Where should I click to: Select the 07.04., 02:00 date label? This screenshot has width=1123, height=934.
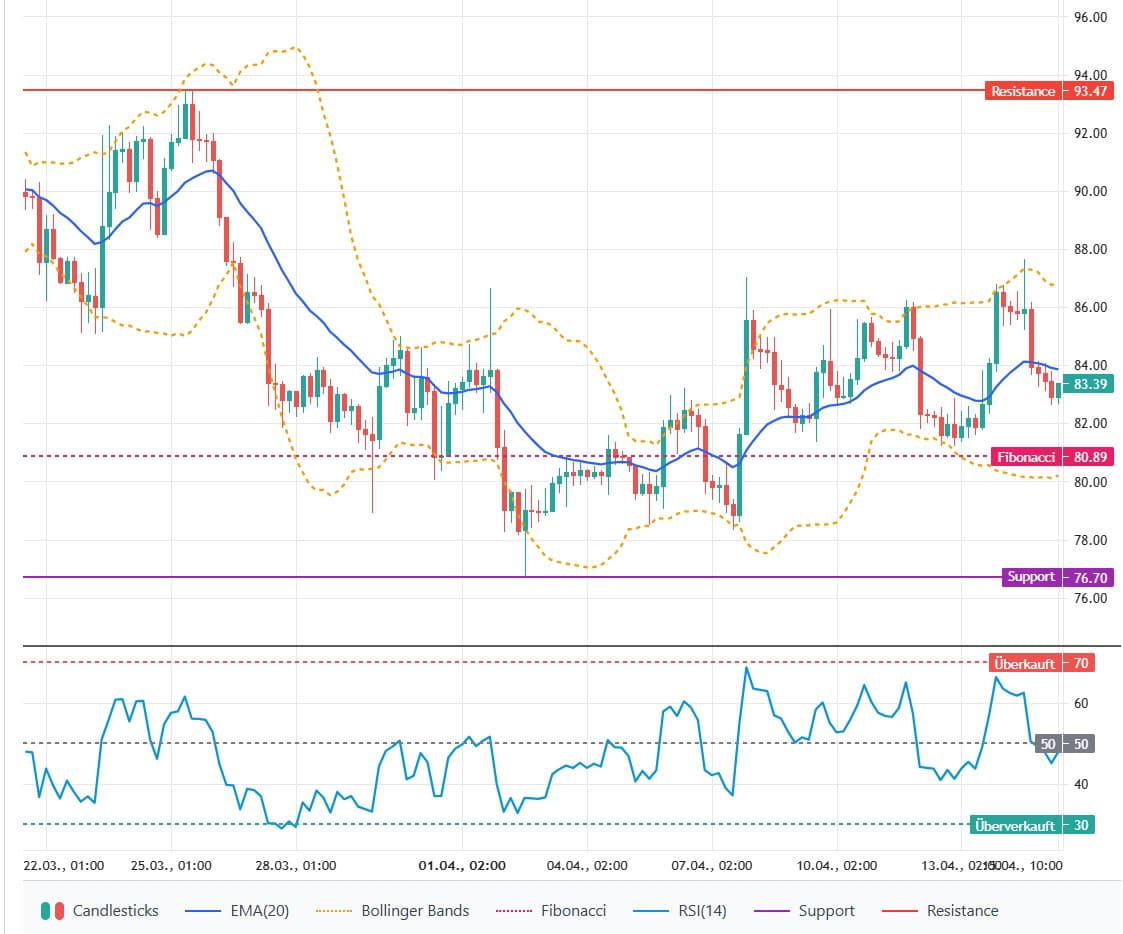710,866
